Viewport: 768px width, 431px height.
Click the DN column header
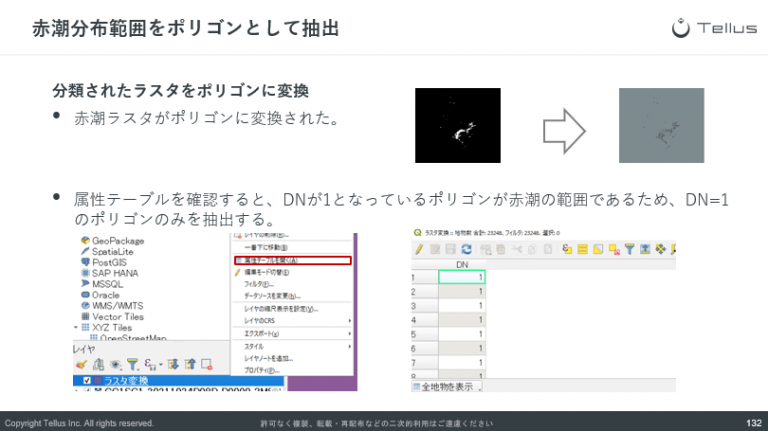[462, 264]
